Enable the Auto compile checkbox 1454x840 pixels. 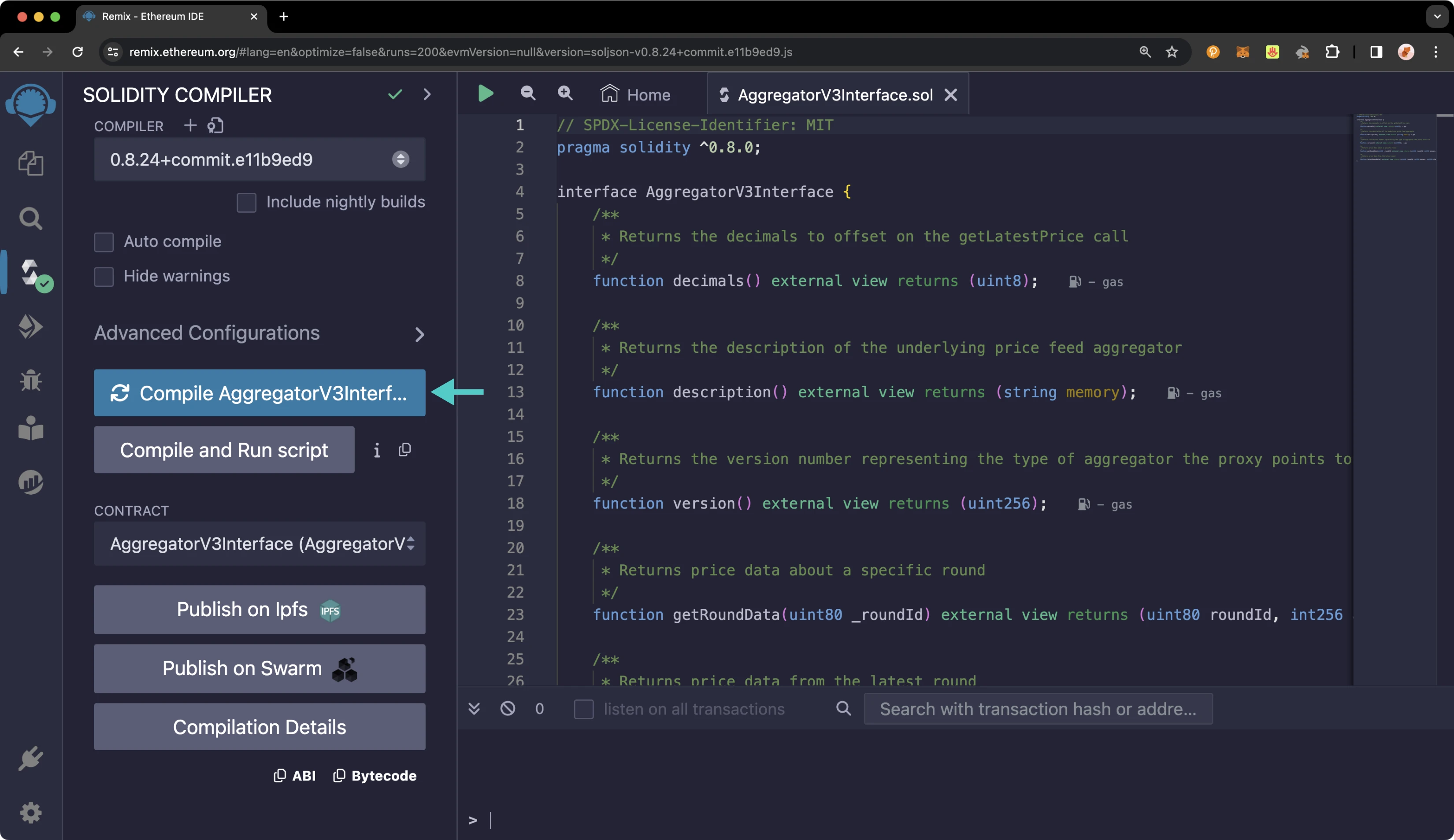click(104, 242)
